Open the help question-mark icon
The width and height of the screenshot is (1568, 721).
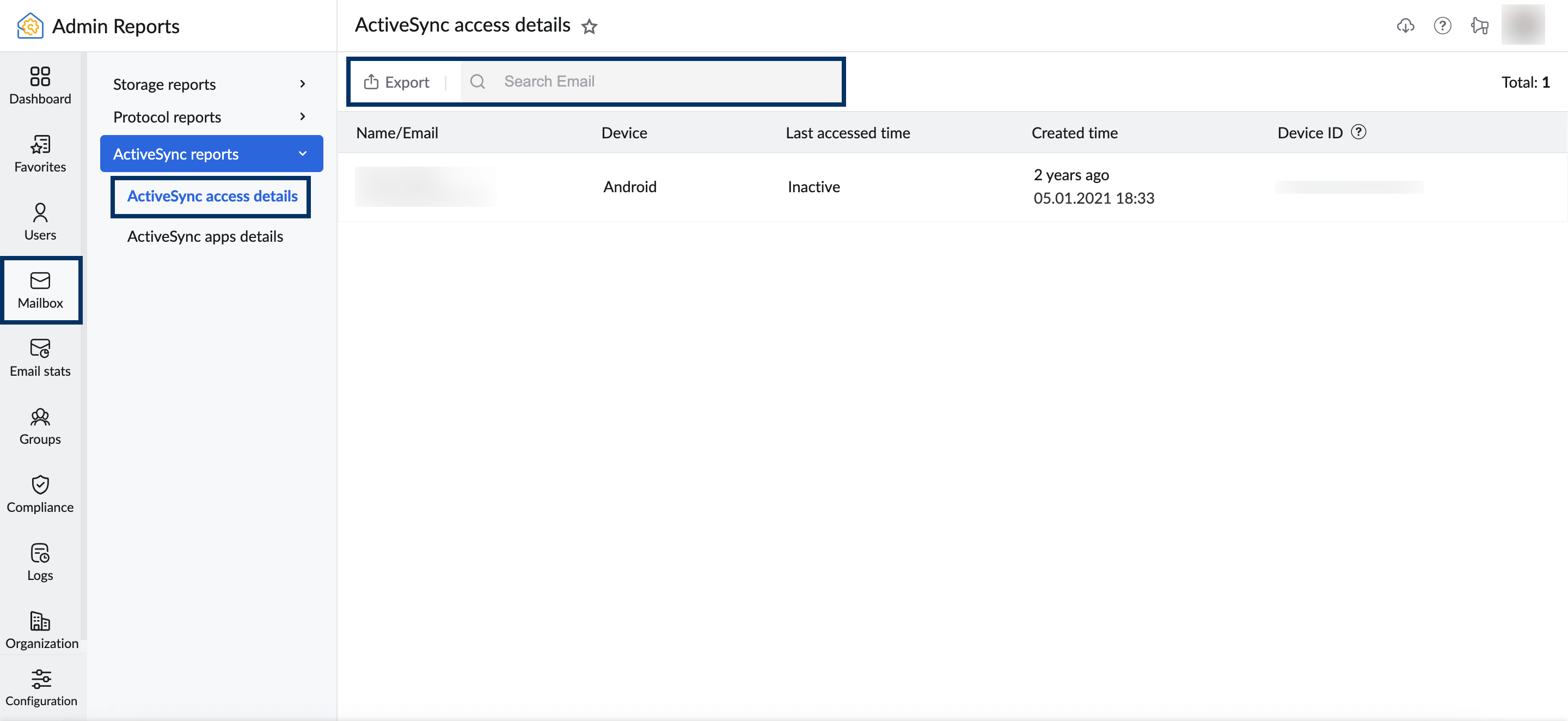[x=1442, y=26]
